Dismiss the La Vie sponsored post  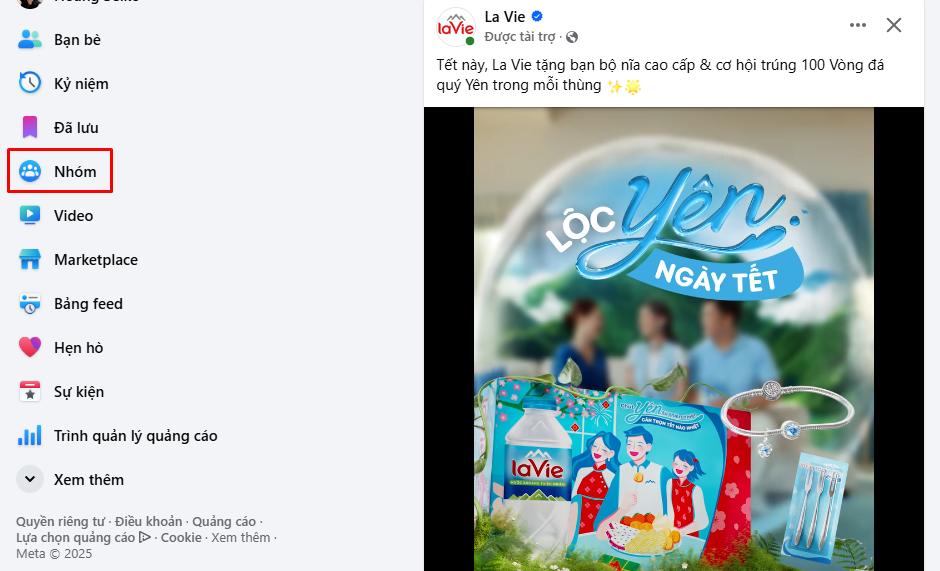click(x=894, y=25)
